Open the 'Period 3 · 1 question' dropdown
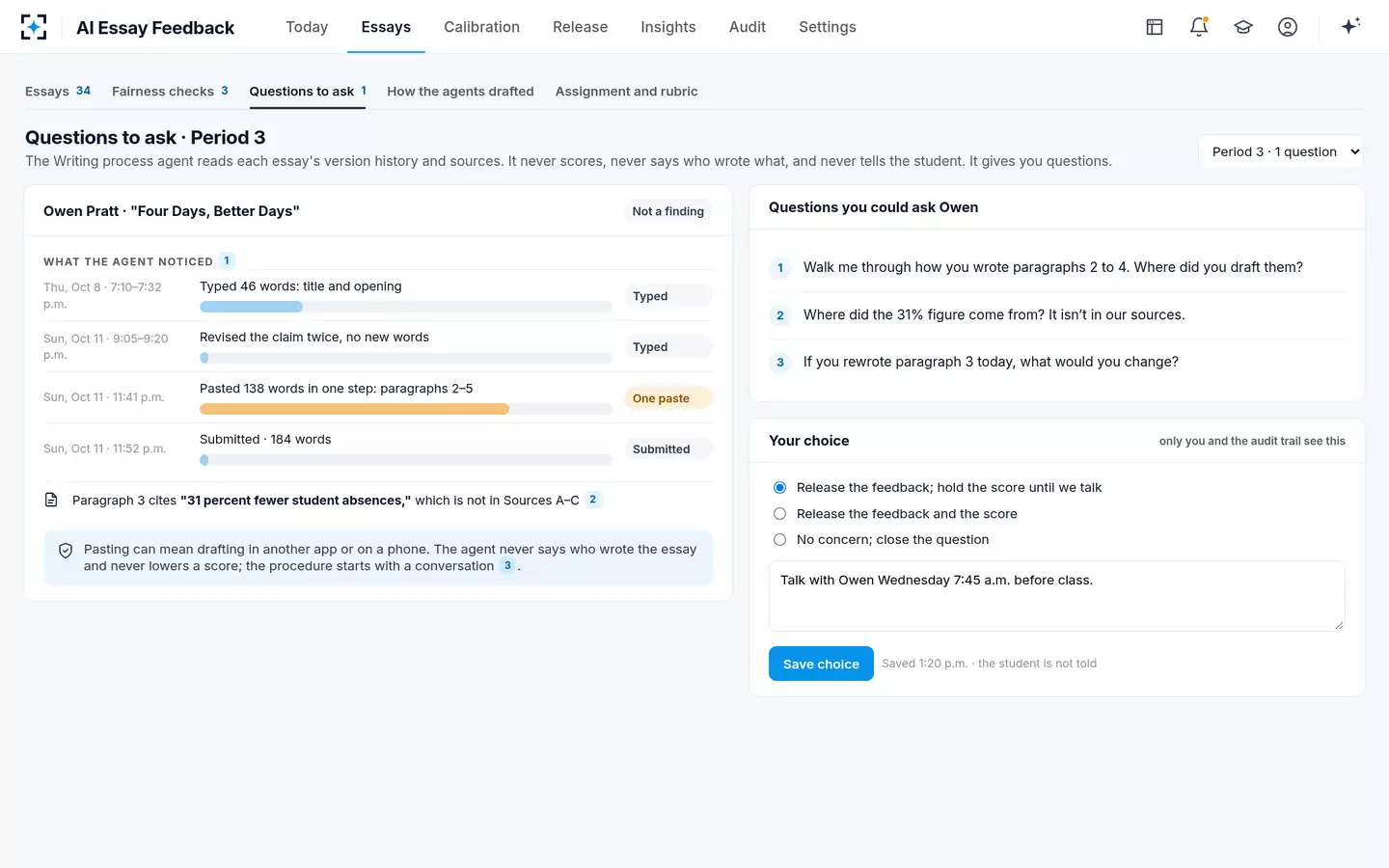This screenshot has height=868, width=1389. pyautogui.click(x=1281, y=151)
